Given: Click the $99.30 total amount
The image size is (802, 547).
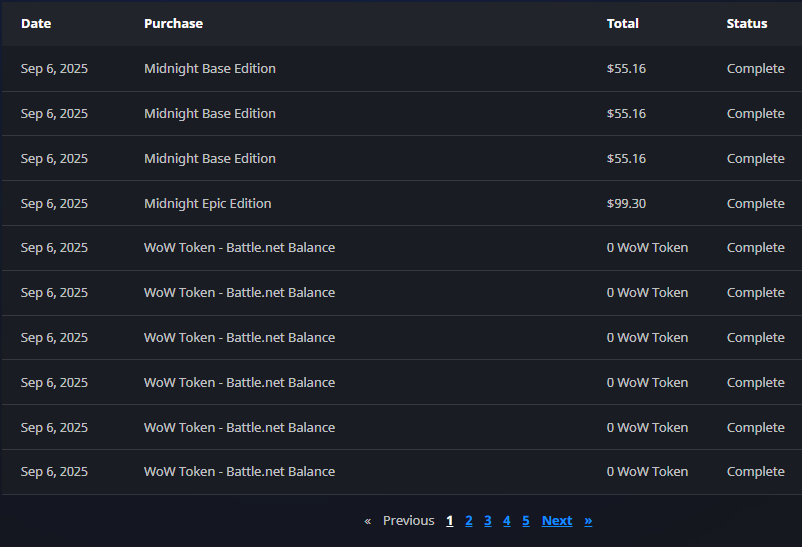Looking at the screenshot, I should point(626,203).
